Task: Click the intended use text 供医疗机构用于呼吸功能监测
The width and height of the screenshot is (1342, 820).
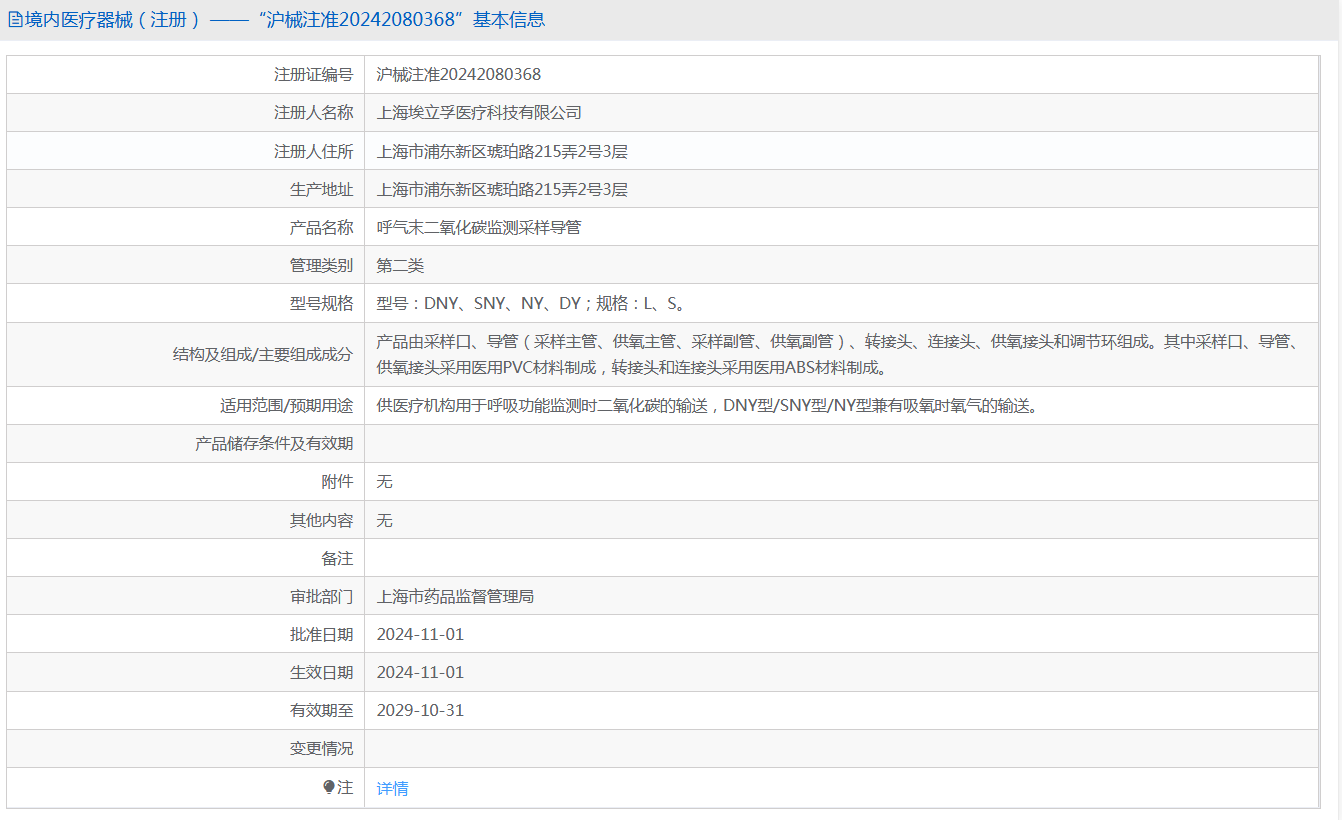Action: click(706, 406)
